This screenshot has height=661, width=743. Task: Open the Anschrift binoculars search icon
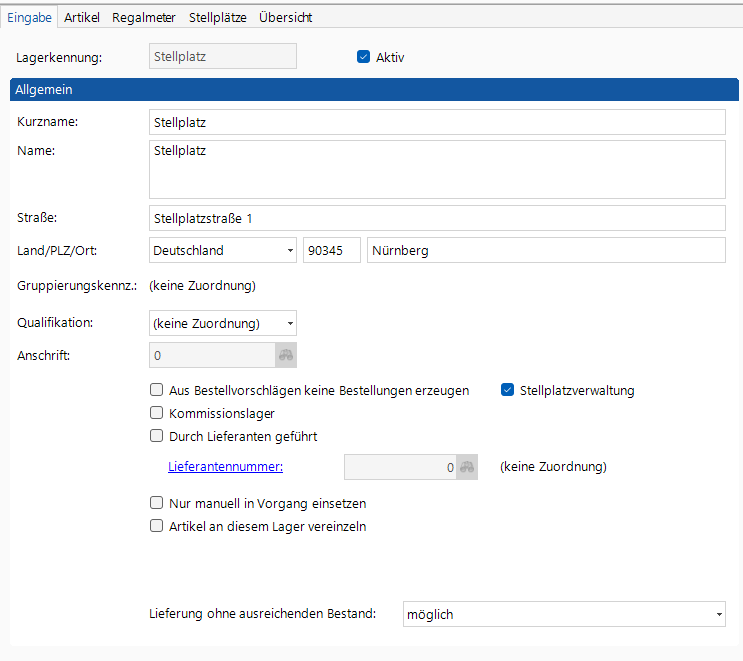coord(286,355)
